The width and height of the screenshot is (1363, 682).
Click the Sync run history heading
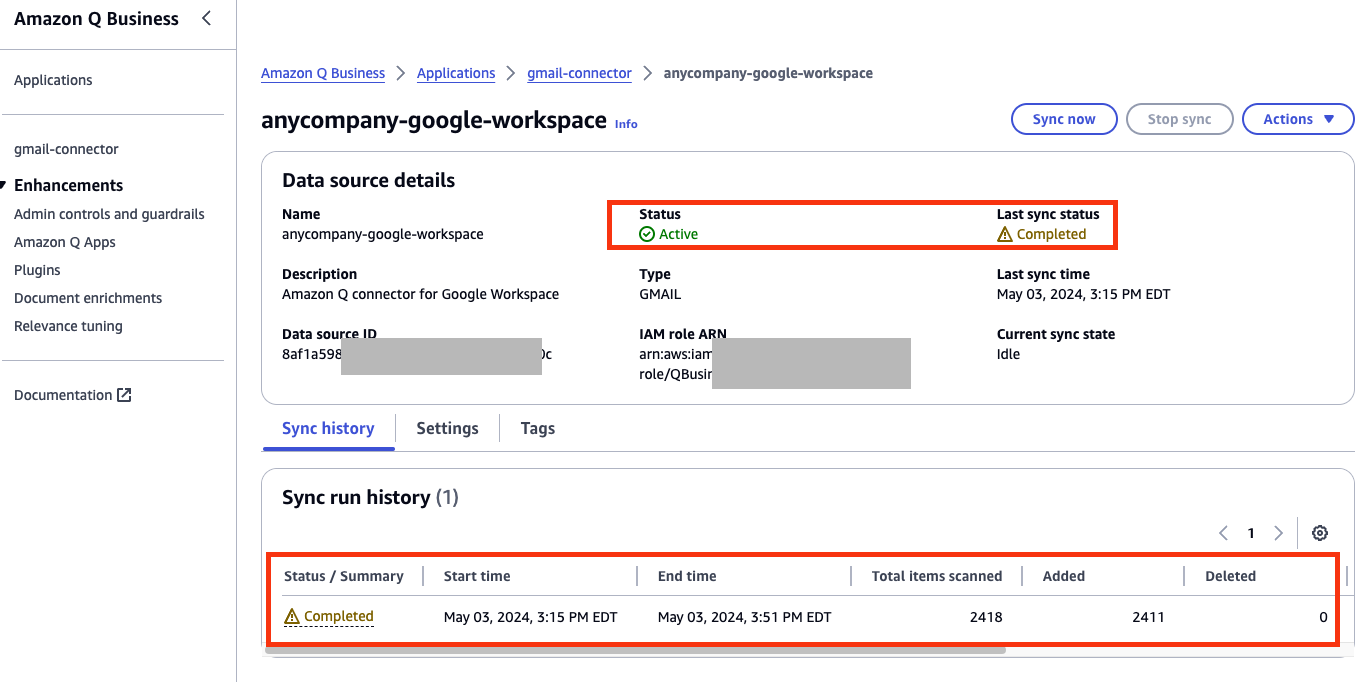(370, 497)
